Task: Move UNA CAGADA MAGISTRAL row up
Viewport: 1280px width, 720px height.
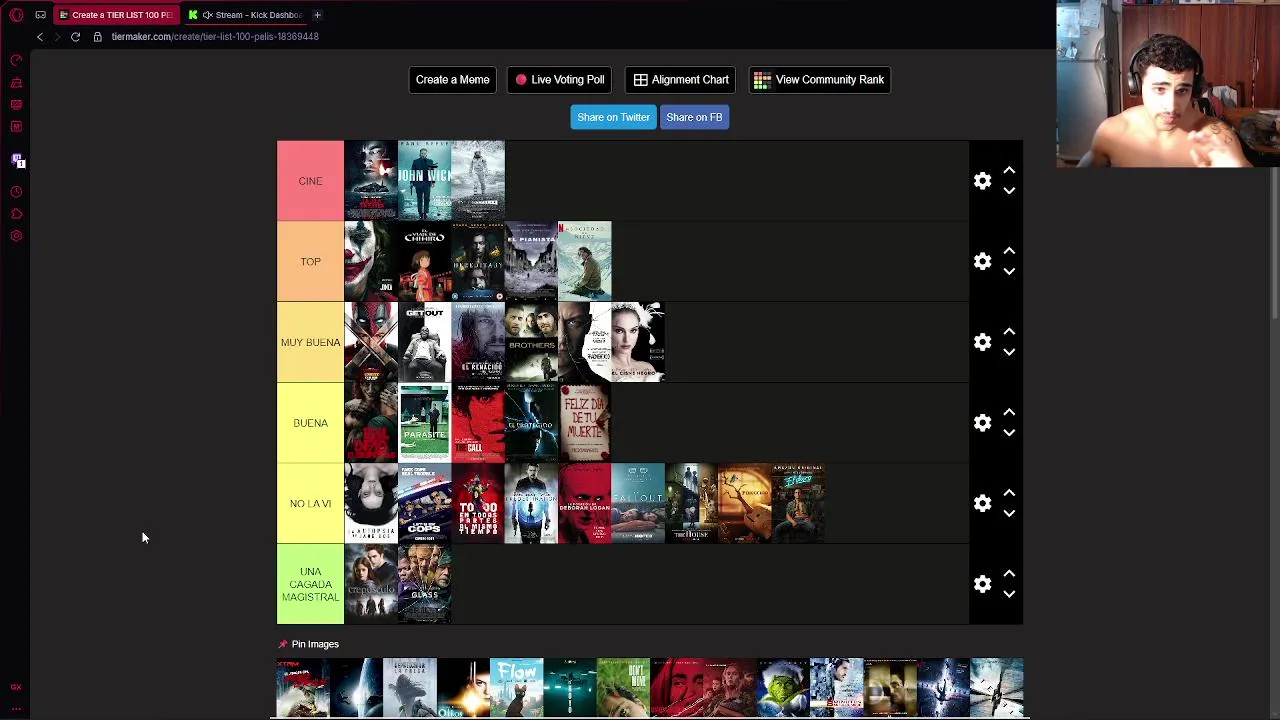Action: click(x=1009, y=574)
